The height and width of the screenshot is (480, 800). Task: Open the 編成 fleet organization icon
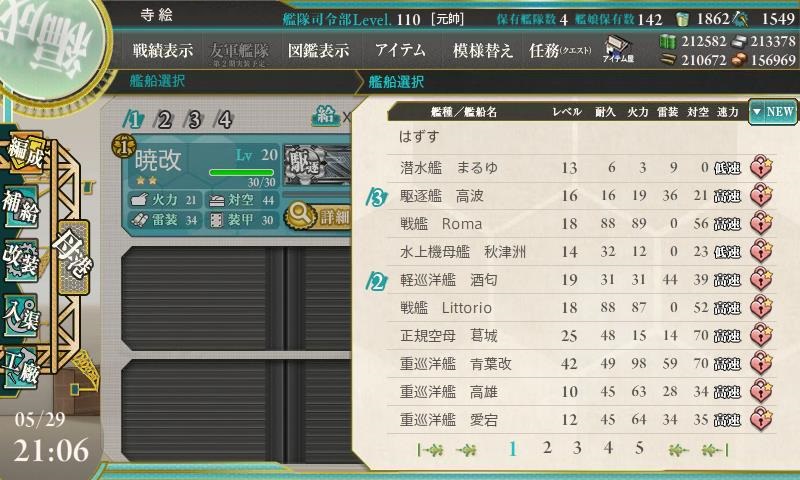[x=24, y=153]
